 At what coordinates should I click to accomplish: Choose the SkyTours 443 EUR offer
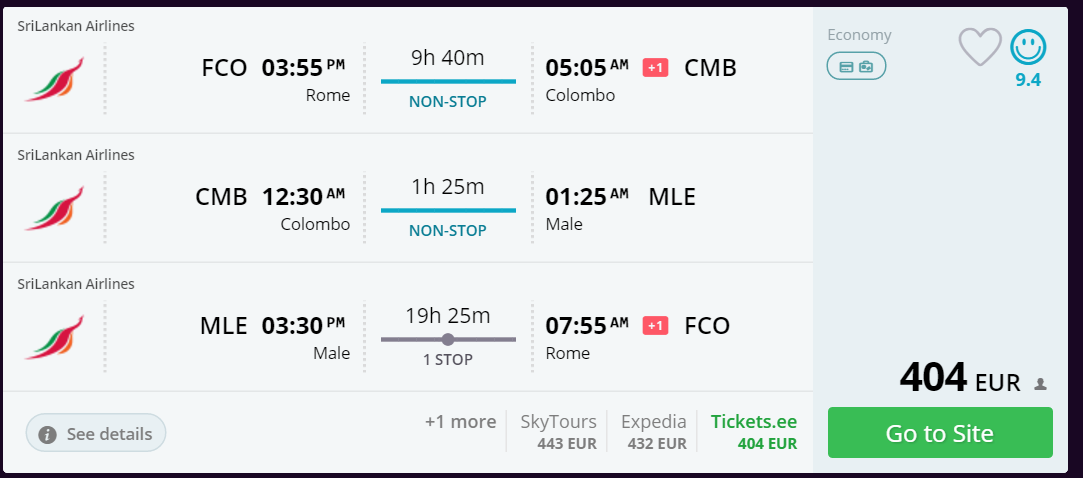coord(558,432)
